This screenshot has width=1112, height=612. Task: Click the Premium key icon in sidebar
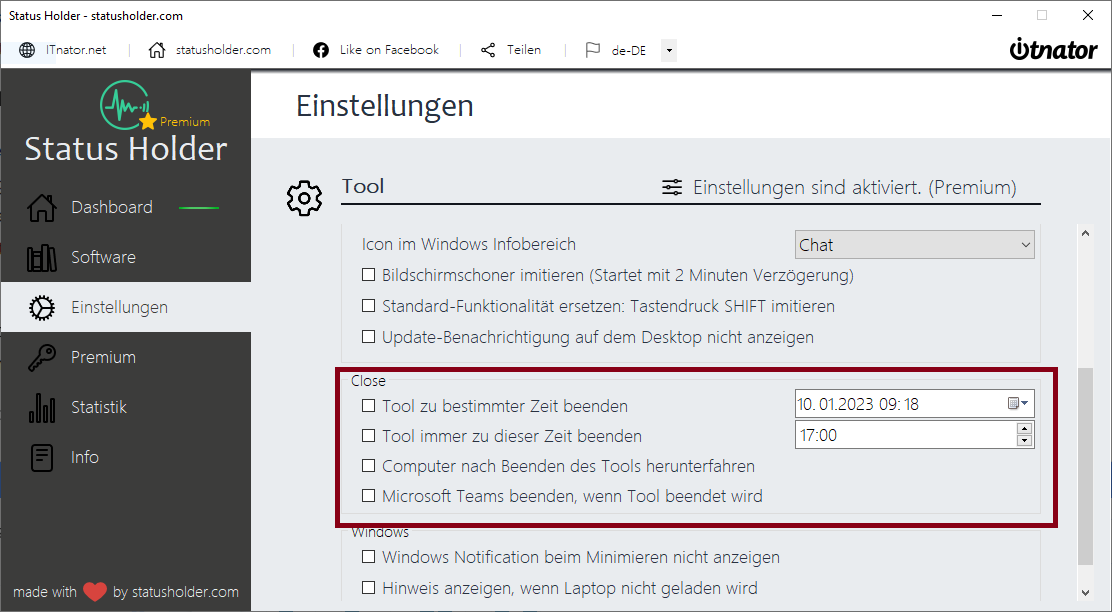coord(41,357)
